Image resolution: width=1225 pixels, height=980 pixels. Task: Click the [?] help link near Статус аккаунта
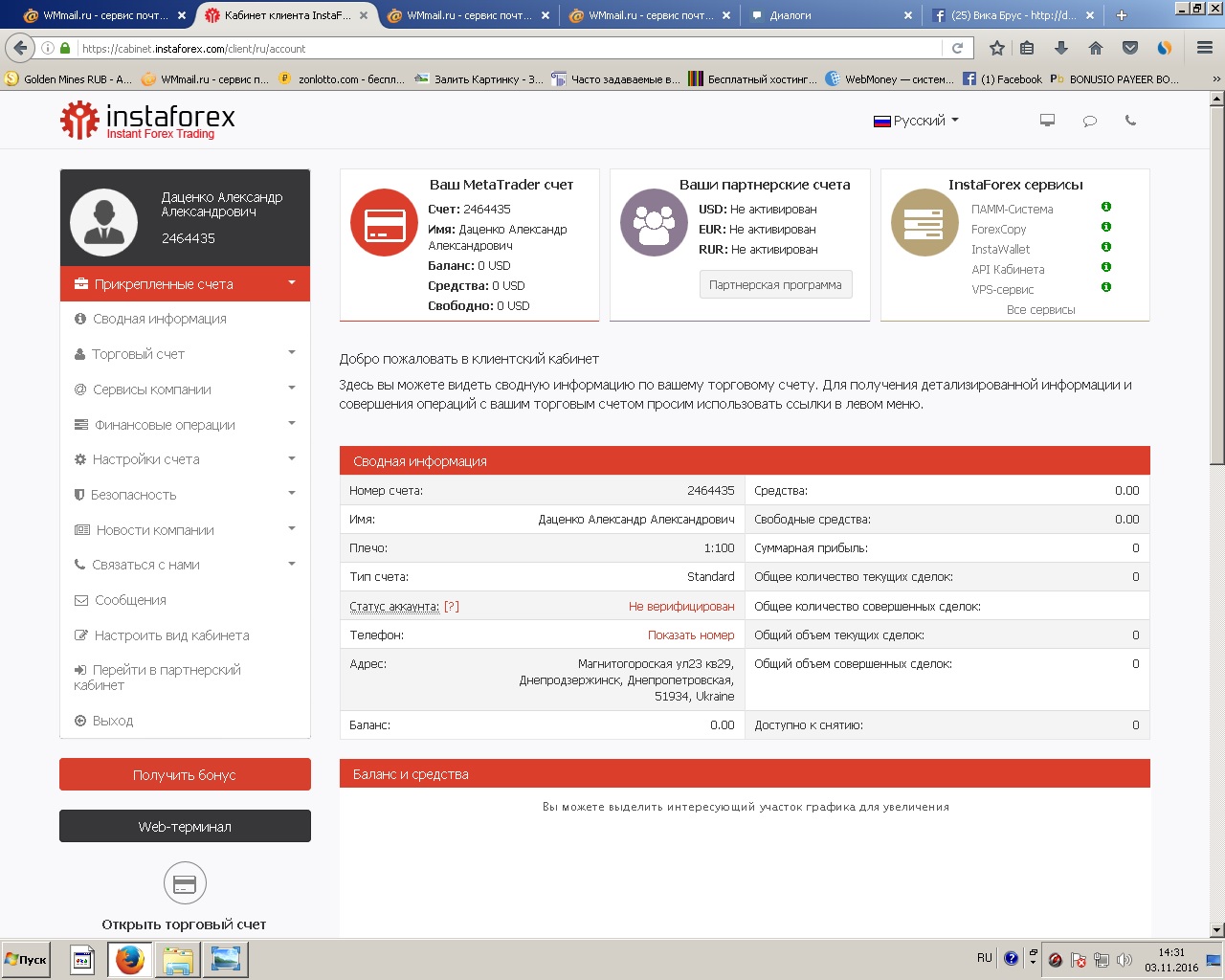452,607
